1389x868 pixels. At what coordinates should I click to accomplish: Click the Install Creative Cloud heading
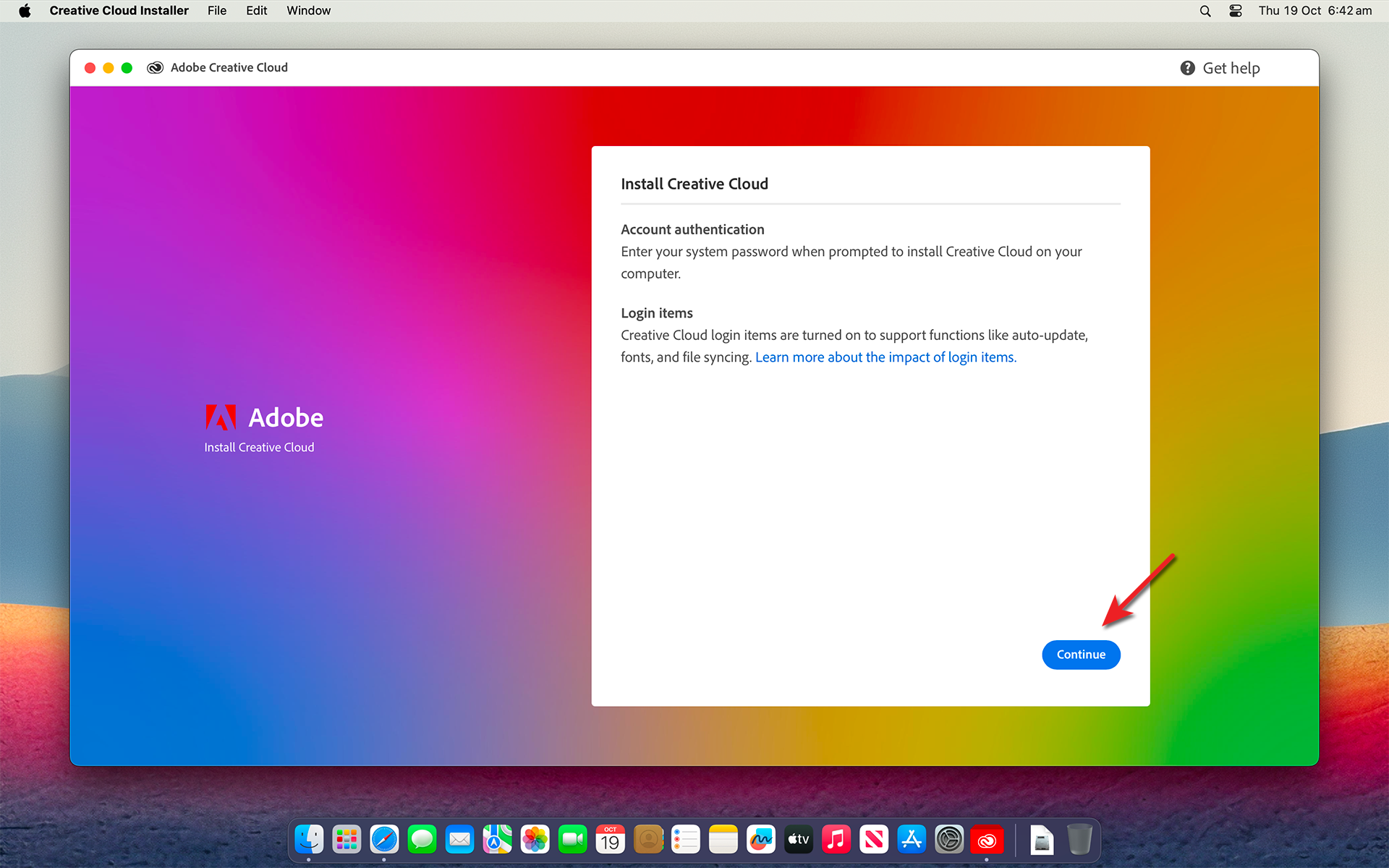pyautogui.click(x=694, y=184)
